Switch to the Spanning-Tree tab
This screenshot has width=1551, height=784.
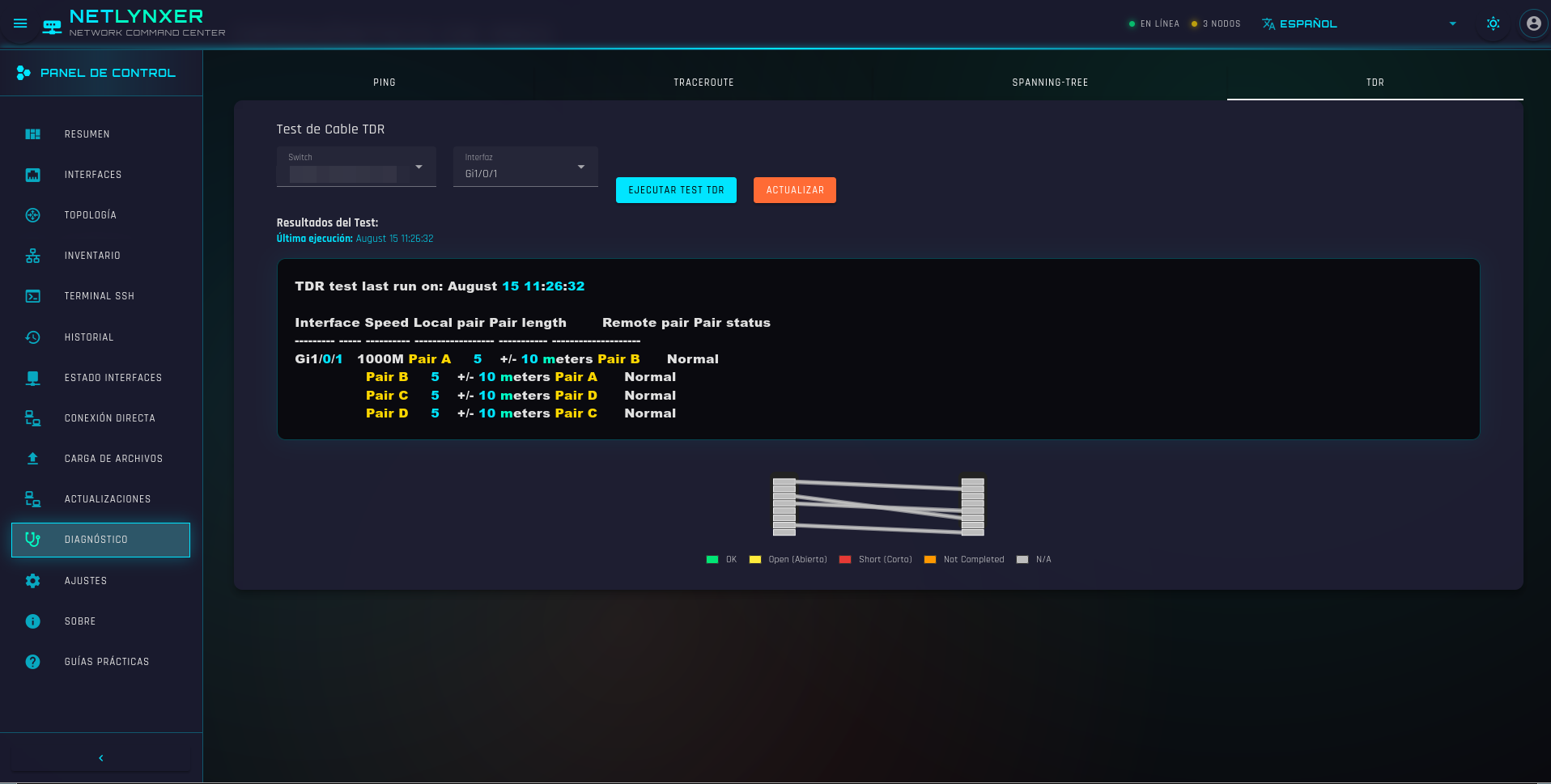pos(1050,83)
